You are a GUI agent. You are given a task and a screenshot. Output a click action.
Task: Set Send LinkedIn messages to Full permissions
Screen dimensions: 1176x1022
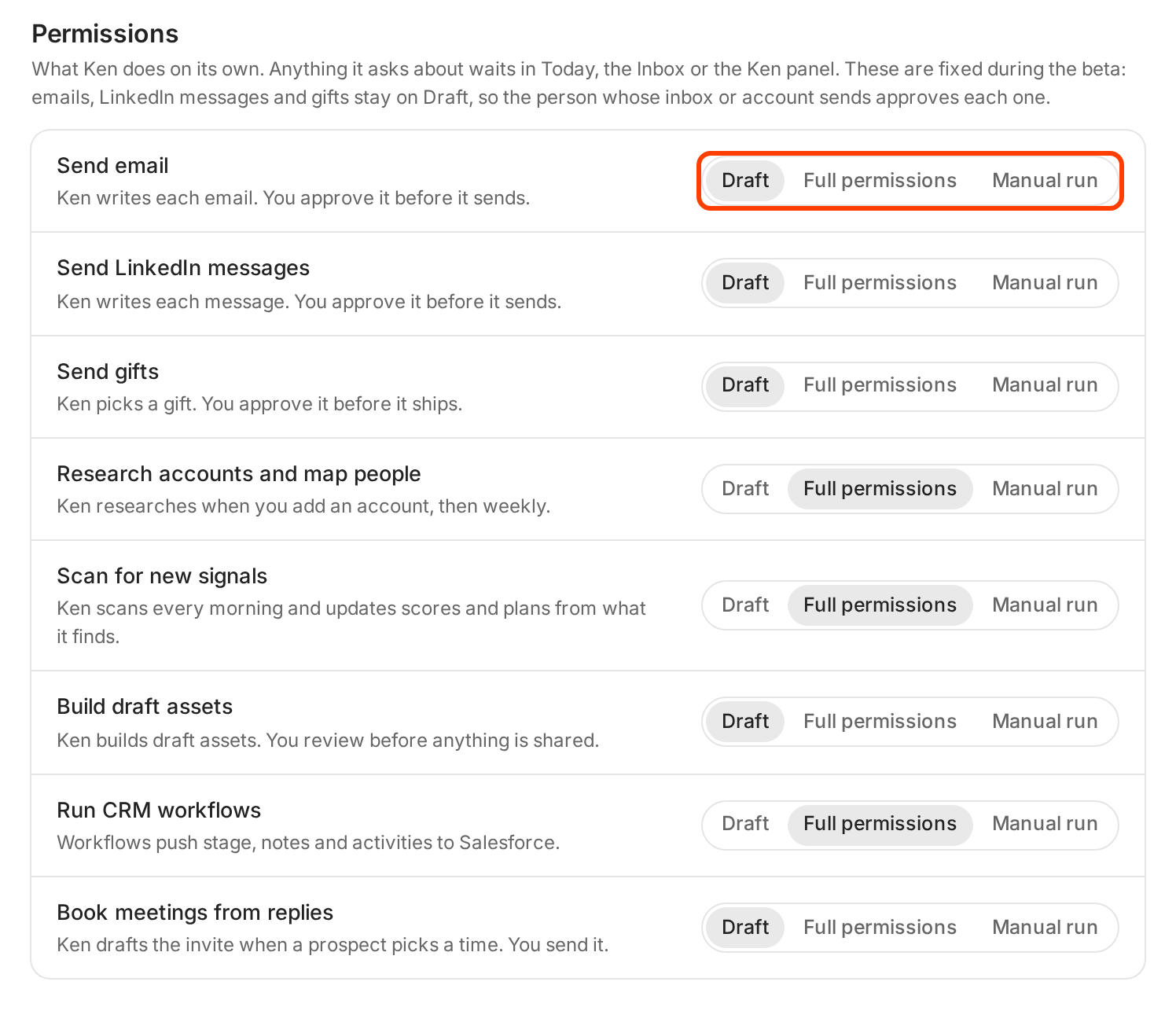[880, 283]
